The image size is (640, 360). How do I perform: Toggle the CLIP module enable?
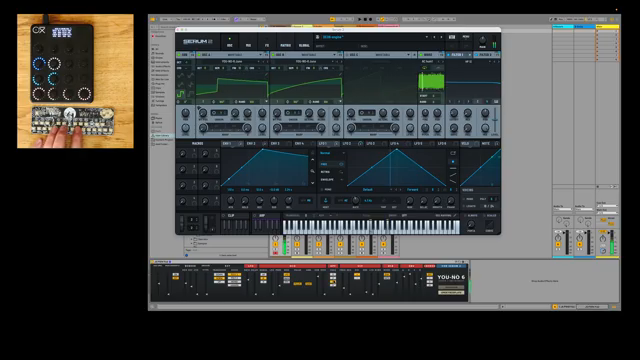click(x=223, y=216)
